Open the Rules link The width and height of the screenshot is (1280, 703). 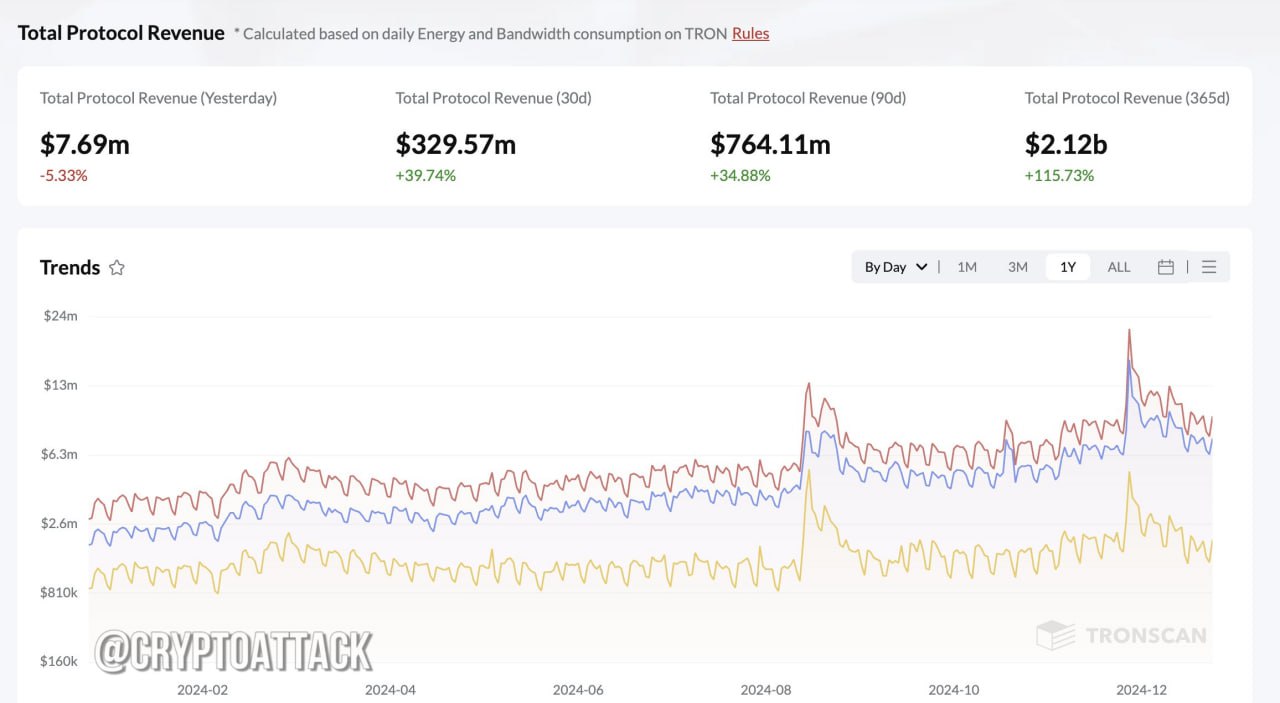click(750, 33)
